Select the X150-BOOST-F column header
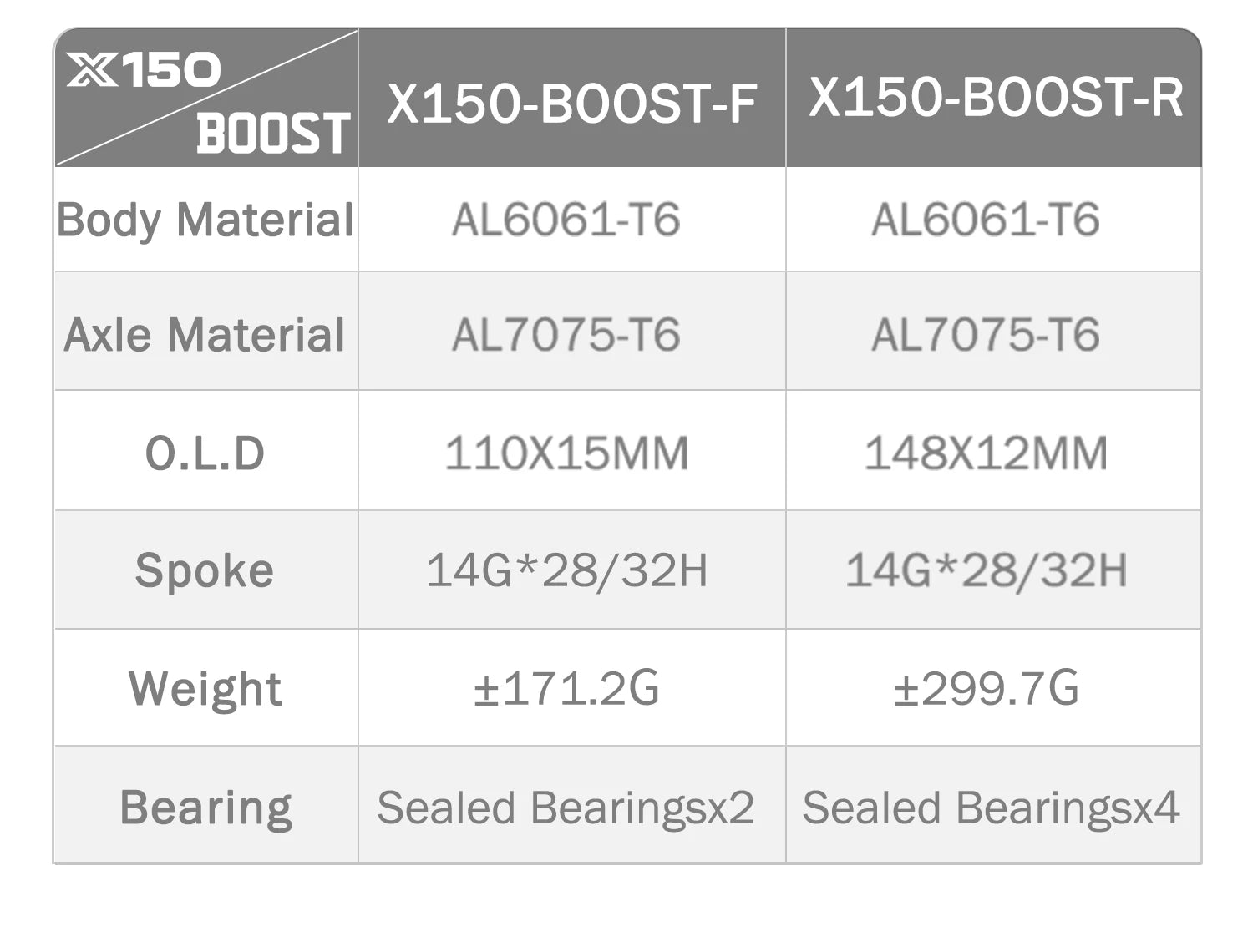Image resolution: width=1253 pixels, height=952 pixels. click(x=571, y=104)
